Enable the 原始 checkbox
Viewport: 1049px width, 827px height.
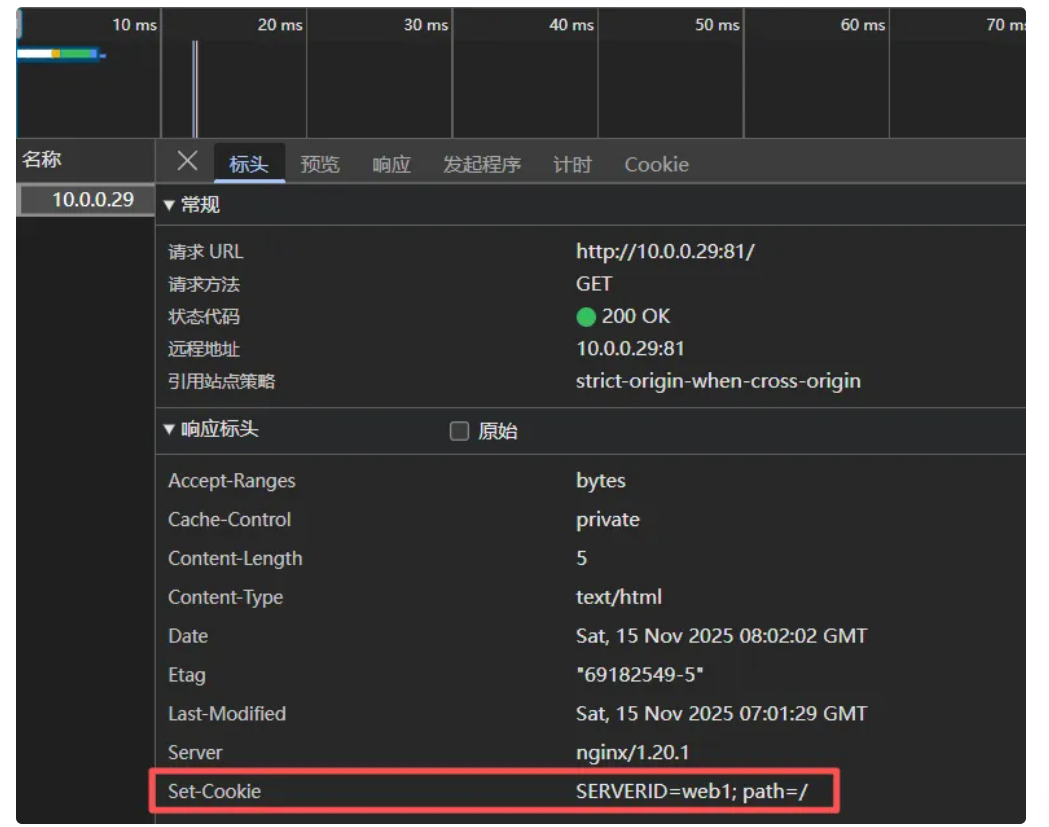coord(459,432)
